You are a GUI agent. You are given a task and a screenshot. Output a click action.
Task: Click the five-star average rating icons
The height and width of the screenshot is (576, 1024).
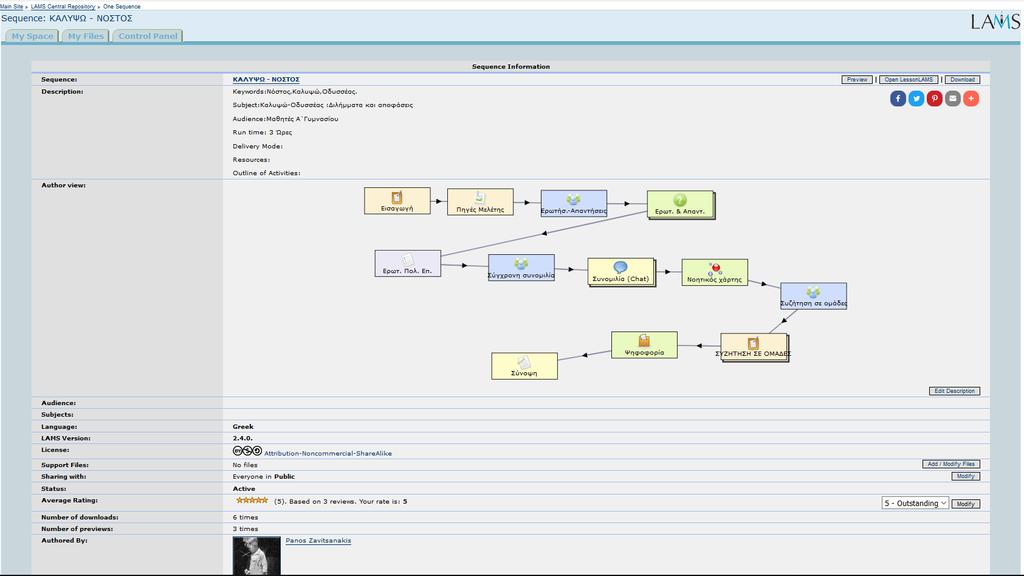[x=252, y=501]
